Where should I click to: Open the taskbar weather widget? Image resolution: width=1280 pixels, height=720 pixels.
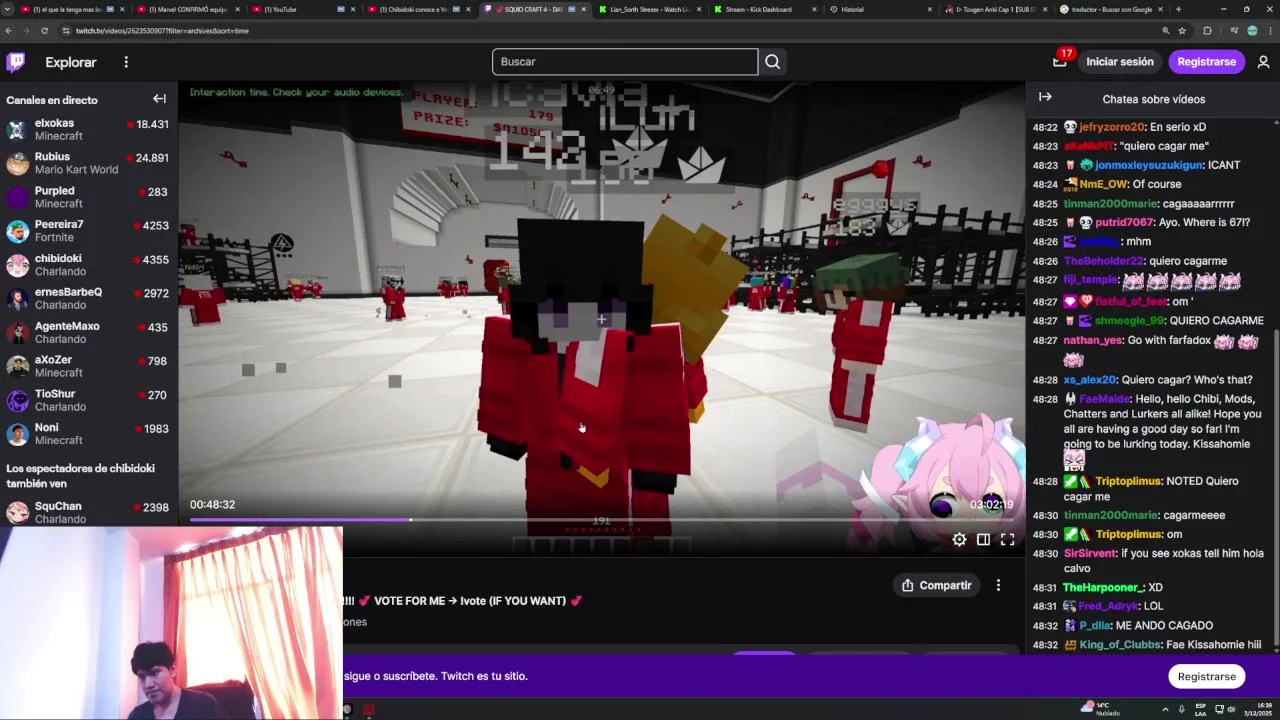[1100, 709]
